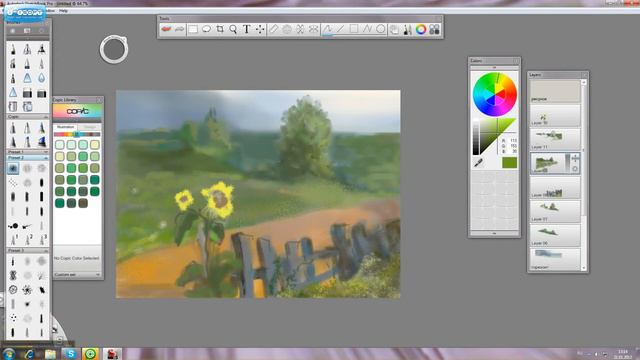Pick the last brown Copic swatch
This screenshot has height=360, width=640.
(83, 203)
